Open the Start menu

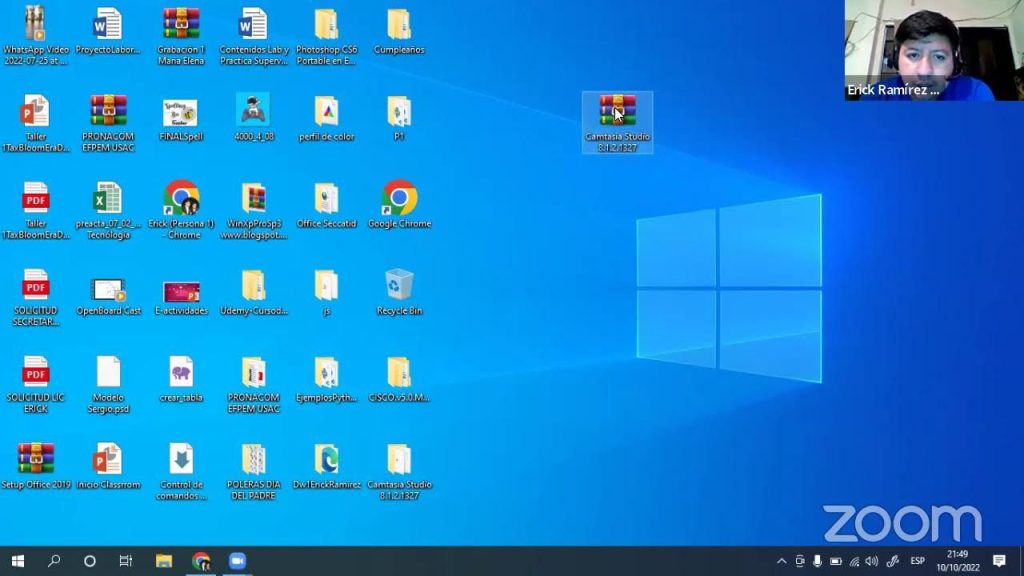(20, 560)
